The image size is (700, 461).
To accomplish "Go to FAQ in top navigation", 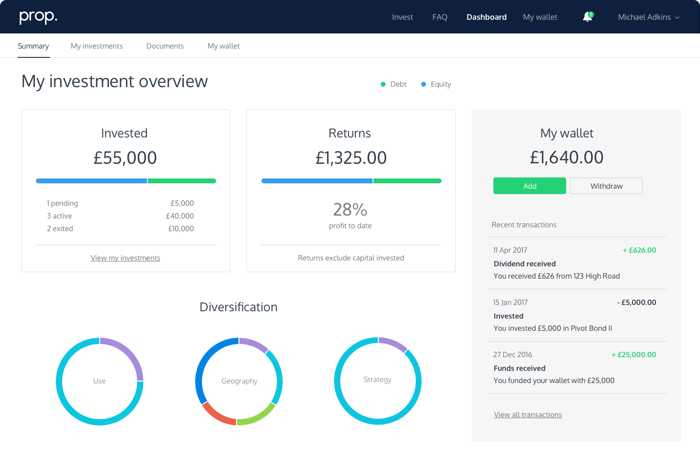I will (x=439, y=17).
